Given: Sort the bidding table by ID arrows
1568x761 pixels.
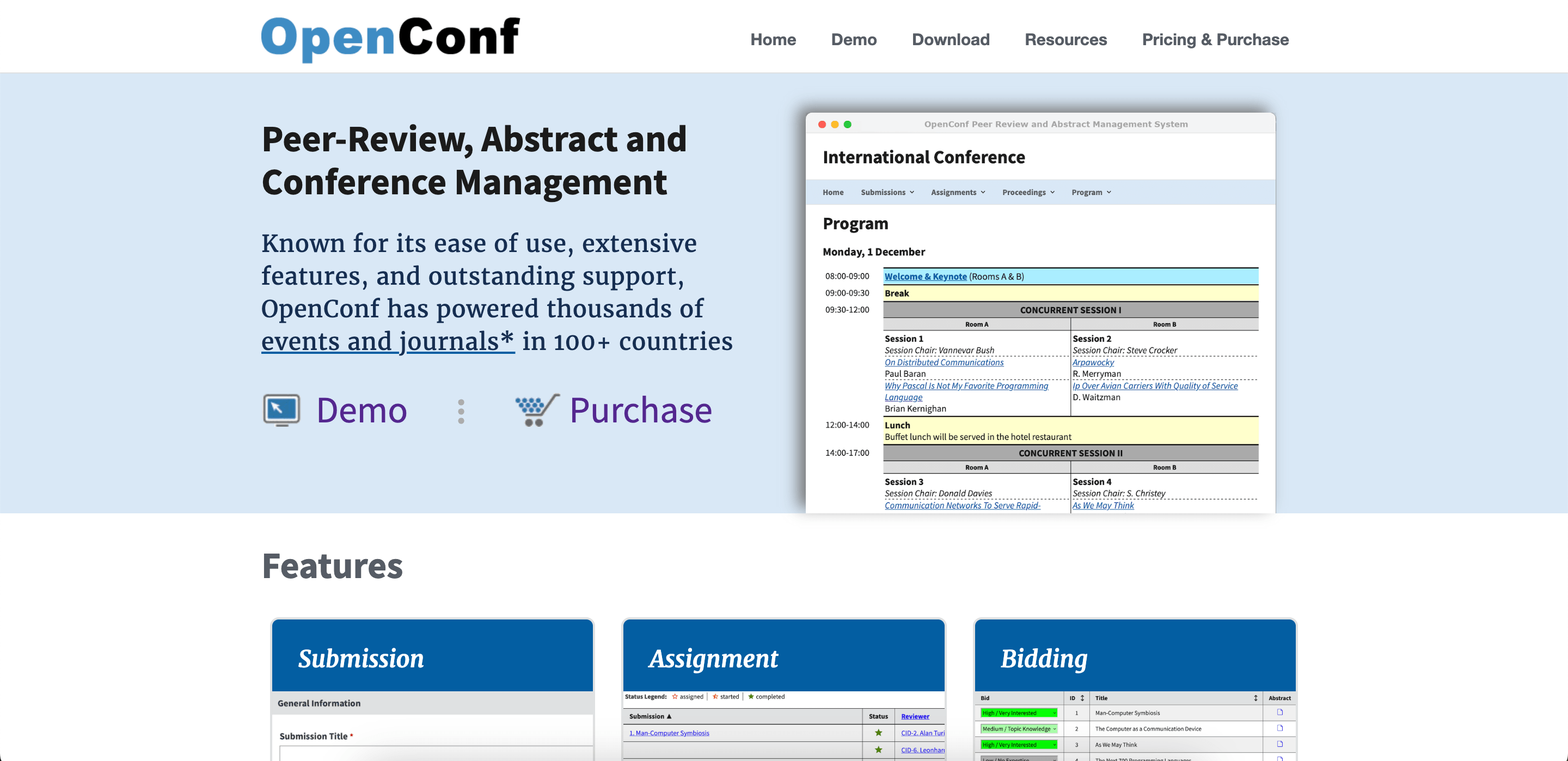Looking at the screenshot, I should (1083, 698).
